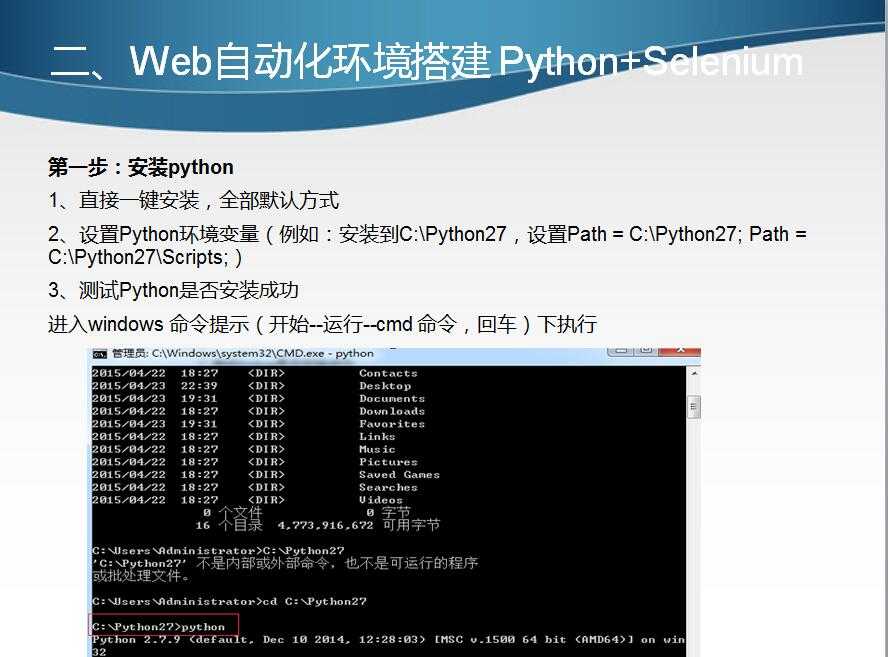
Task: Click the step 2 '设置Python环境变量' line
Action: 427,234
